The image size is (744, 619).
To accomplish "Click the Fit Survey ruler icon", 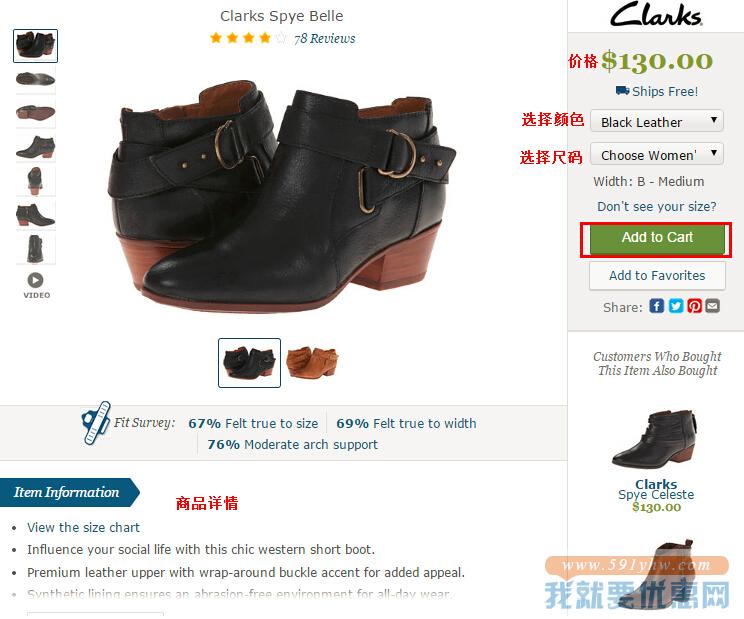I will 96,423.
